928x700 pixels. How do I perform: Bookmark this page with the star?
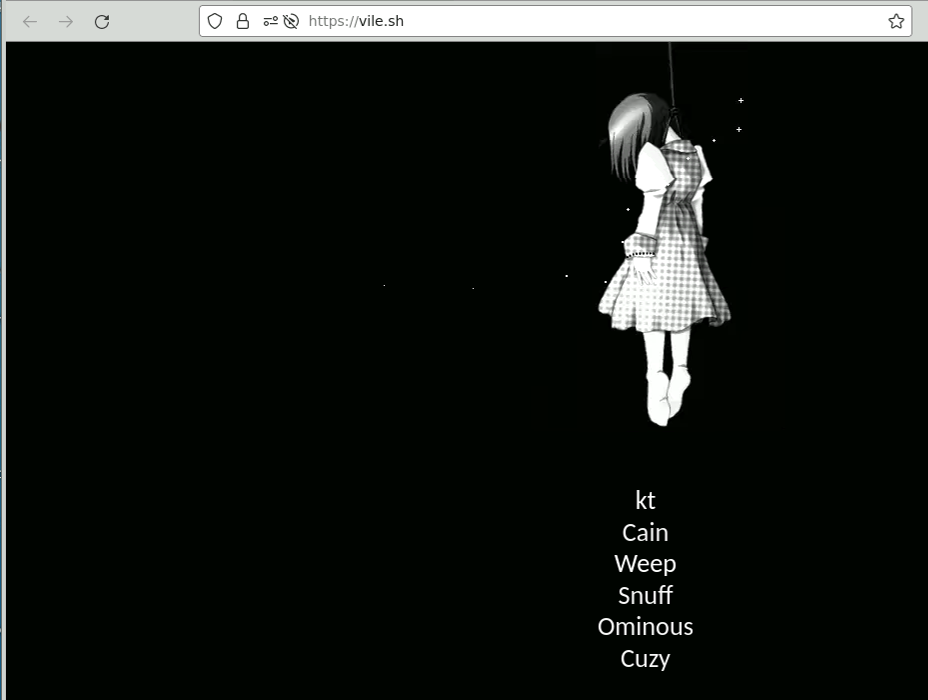point(896,21)
